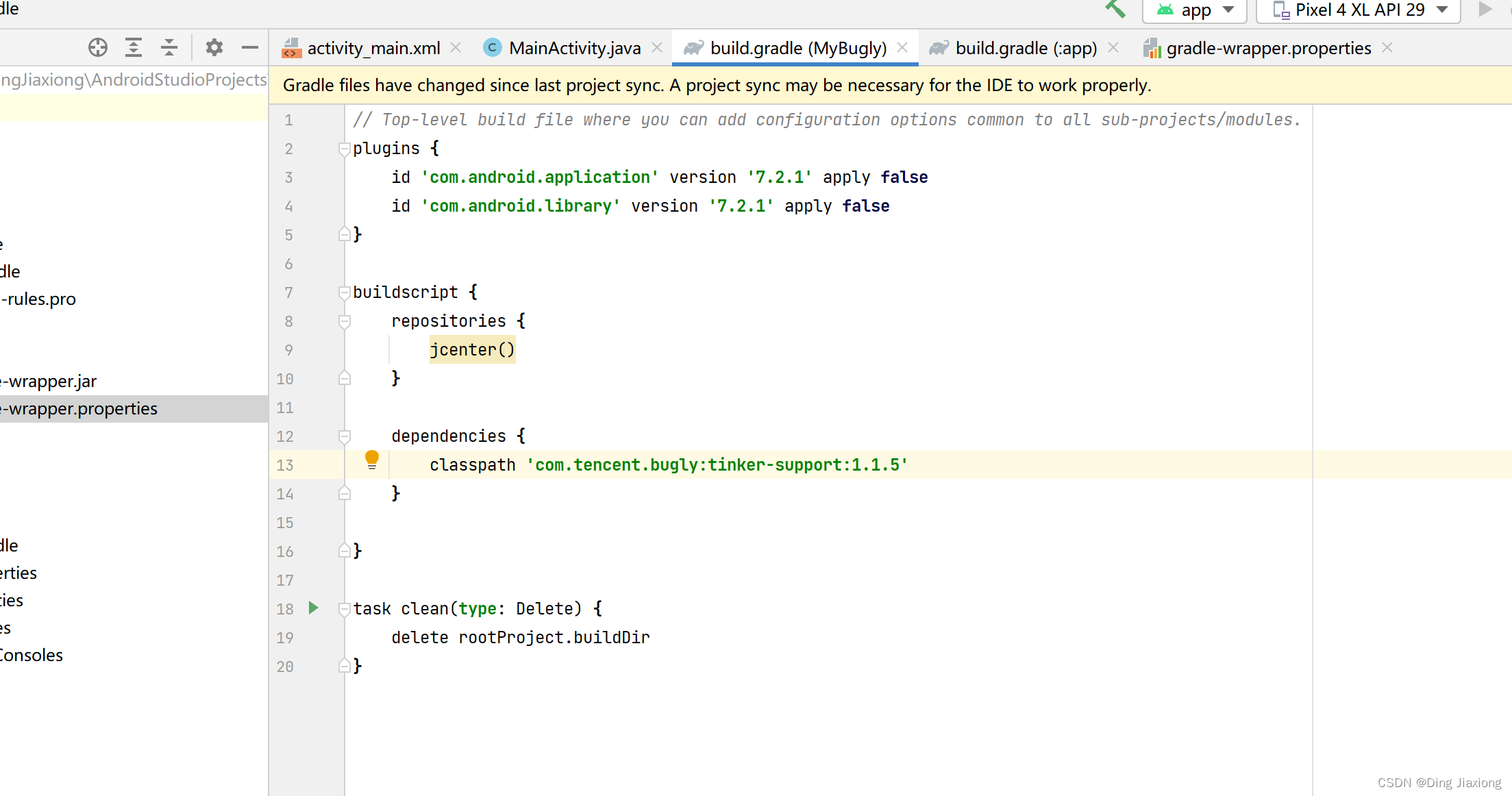1512x796 pixels.
Task: Collapse the buildscript block fold marker
Action: [x=345, y=293]
